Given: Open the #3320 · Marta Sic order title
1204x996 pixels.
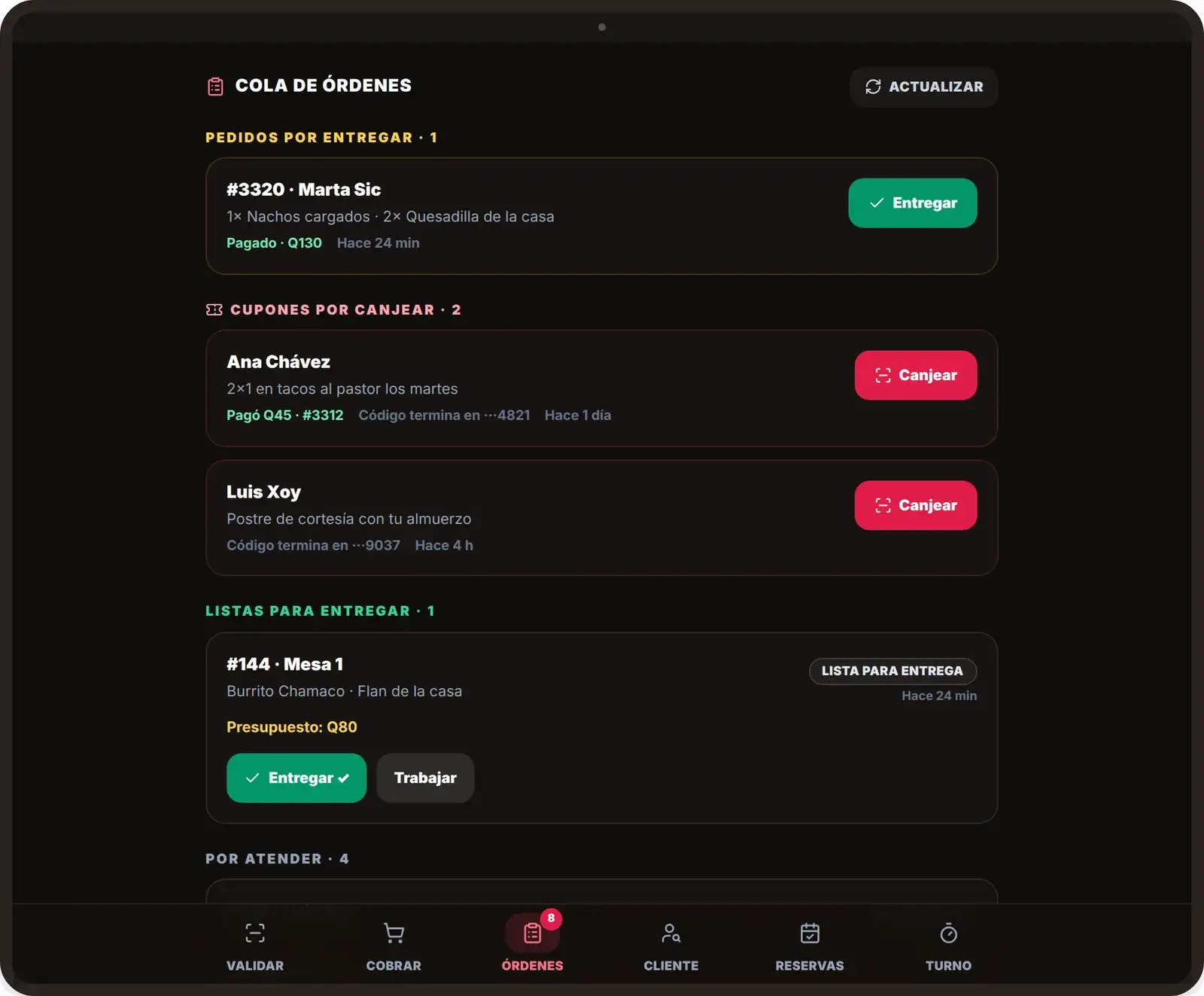Looking at the screenshot, I should 303,189.
